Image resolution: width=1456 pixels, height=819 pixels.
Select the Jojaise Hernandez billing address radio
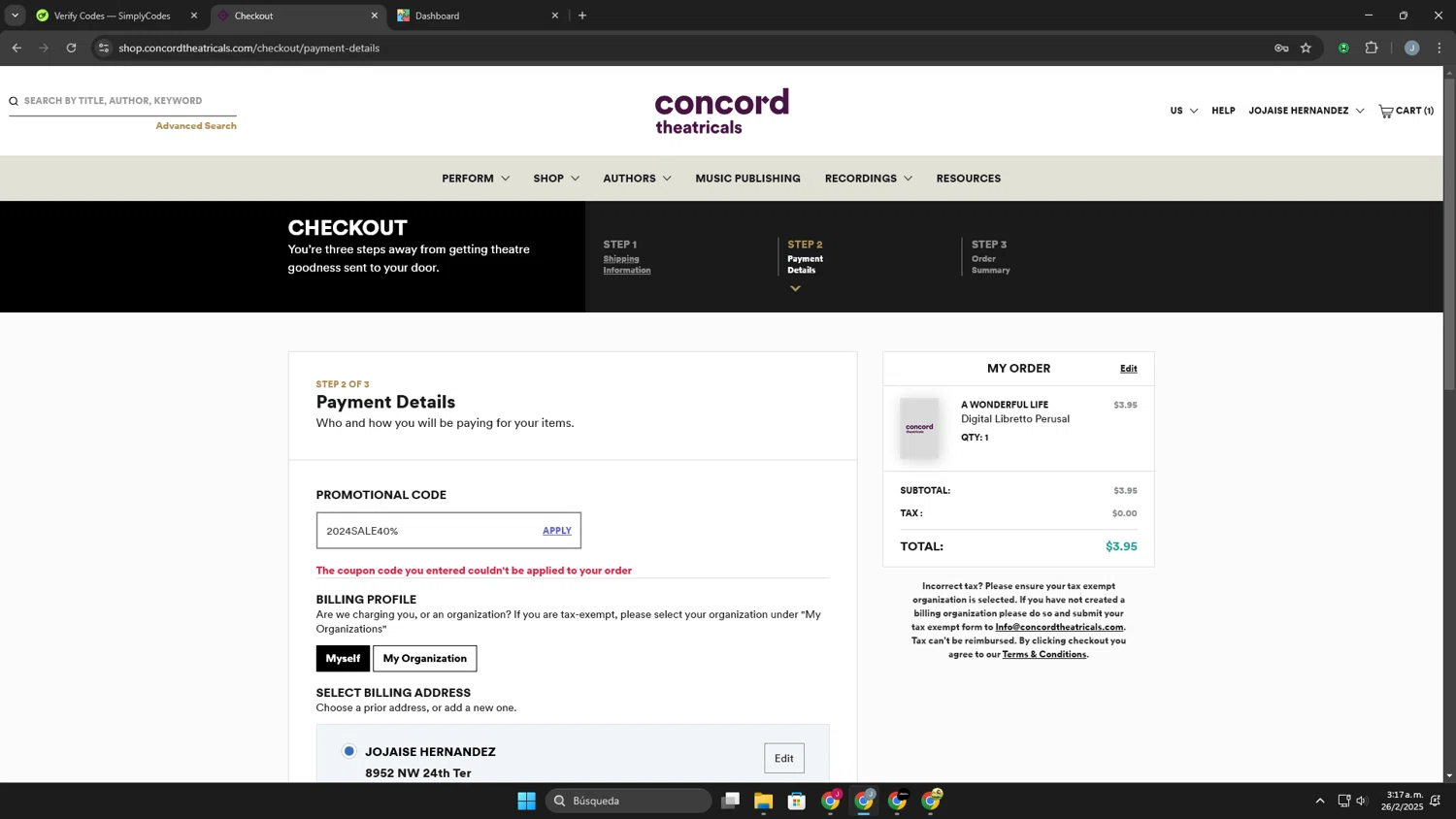click(349, 751)
